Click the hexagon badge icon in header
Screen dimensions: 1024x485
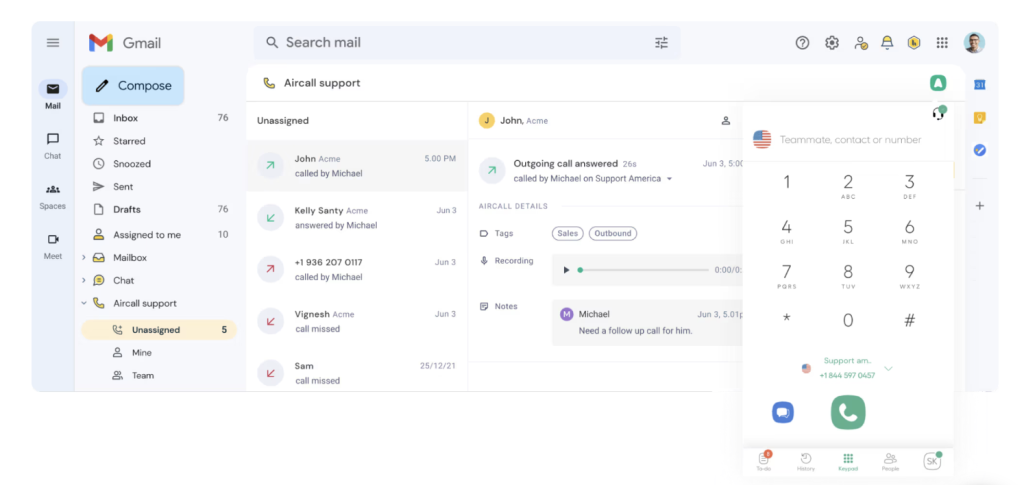(914, 43)
